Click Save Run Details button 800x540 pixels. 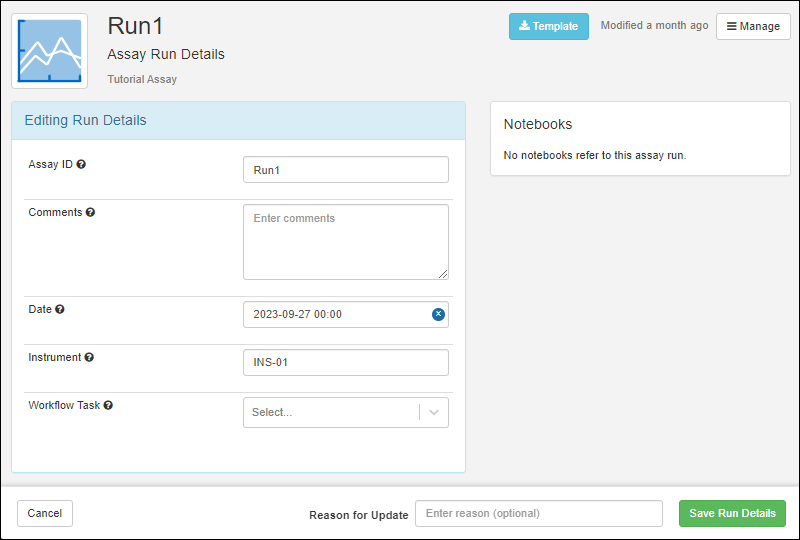click(732, 514)
